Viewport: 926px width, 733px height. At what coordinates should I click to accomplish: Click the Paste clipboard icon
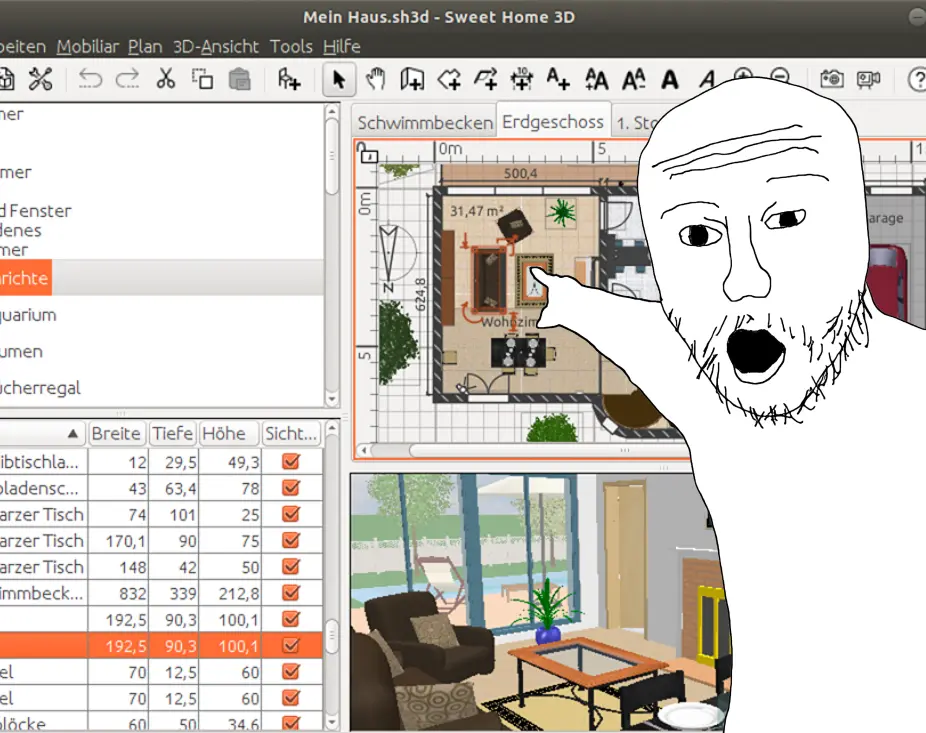239,79
